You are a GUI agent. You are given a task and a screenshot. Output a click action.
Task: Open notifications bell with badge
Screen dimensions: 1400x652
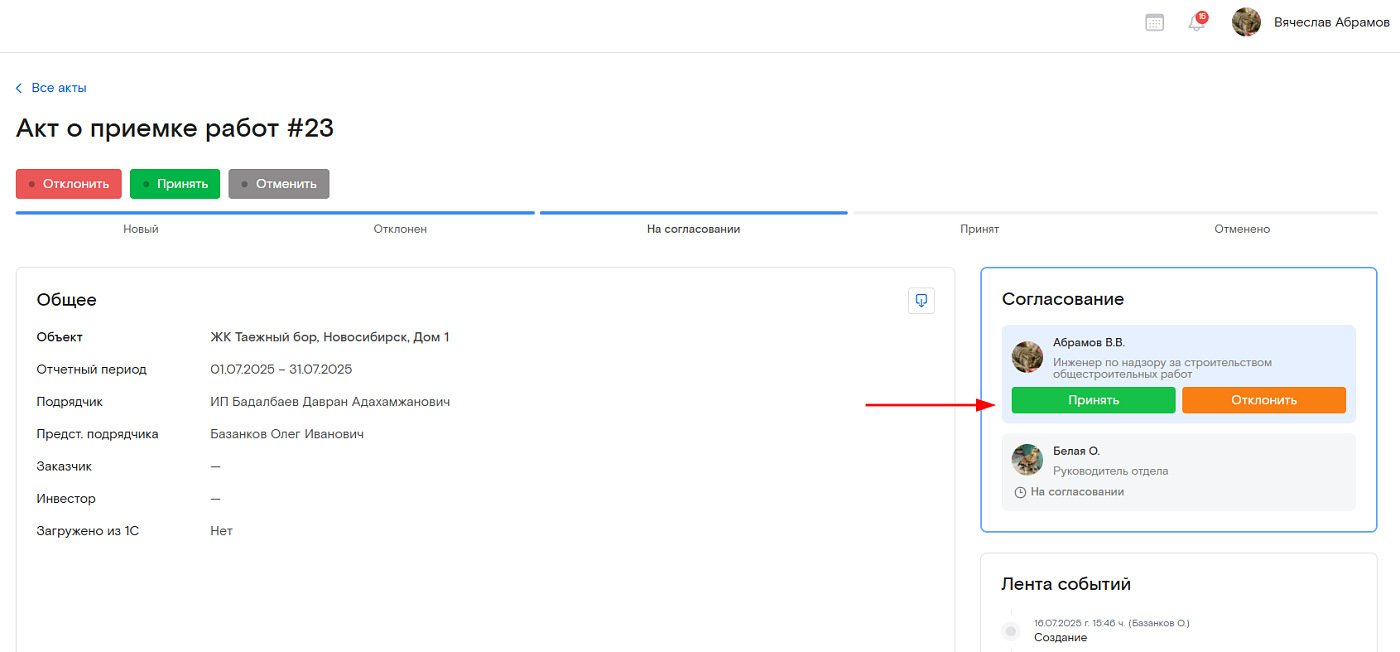pyautogui.click(x=1196, y=22)
